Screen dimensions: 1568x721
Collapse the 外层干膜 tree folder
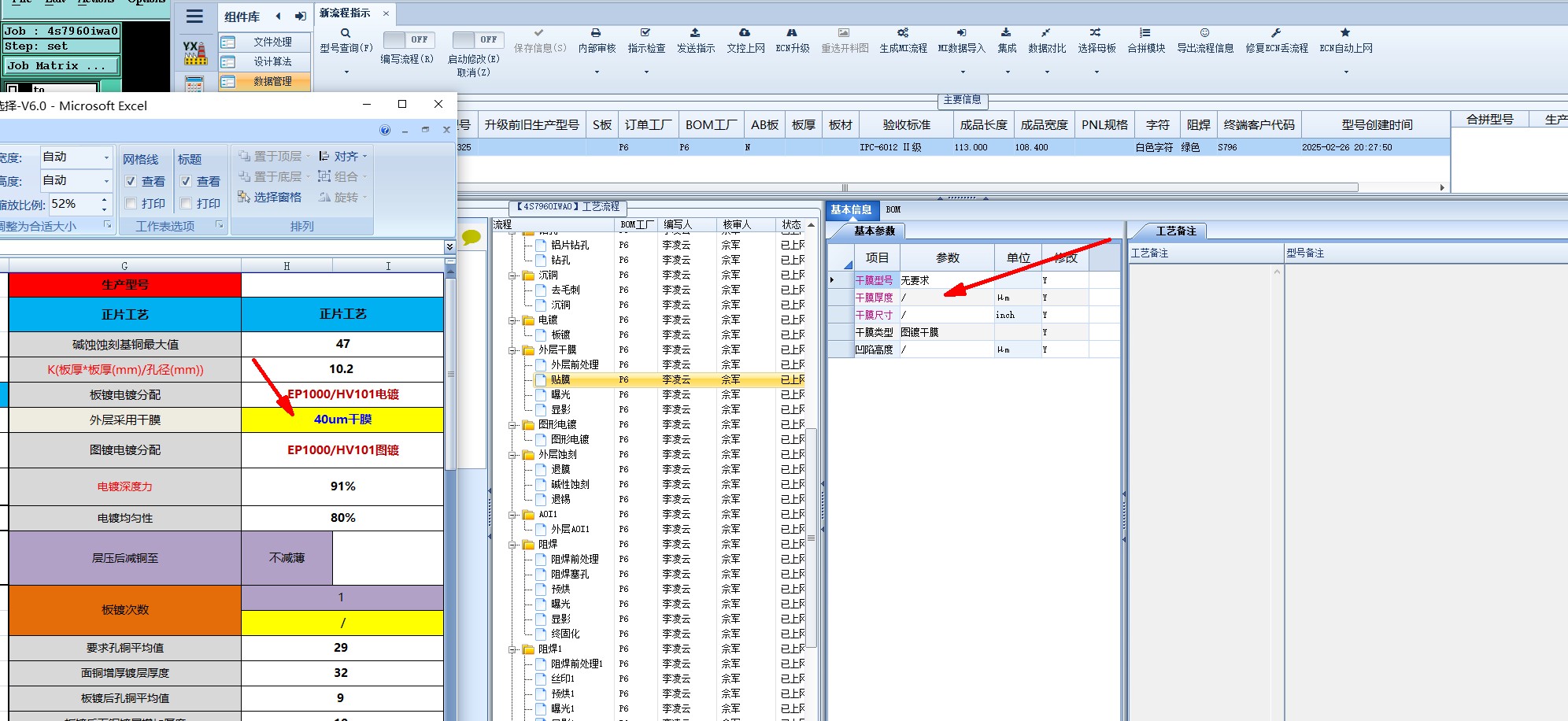[512, 350]
